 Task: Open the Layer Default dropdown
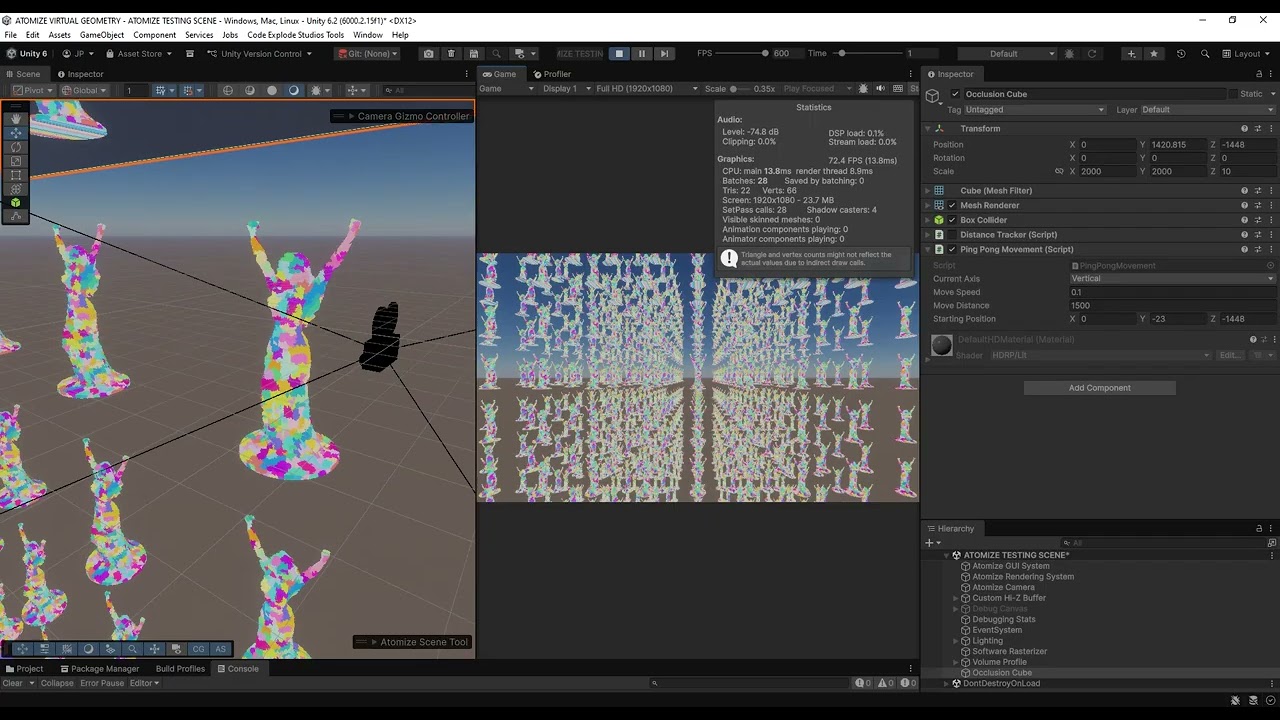pyautogui.click(x=1208, y=110)
